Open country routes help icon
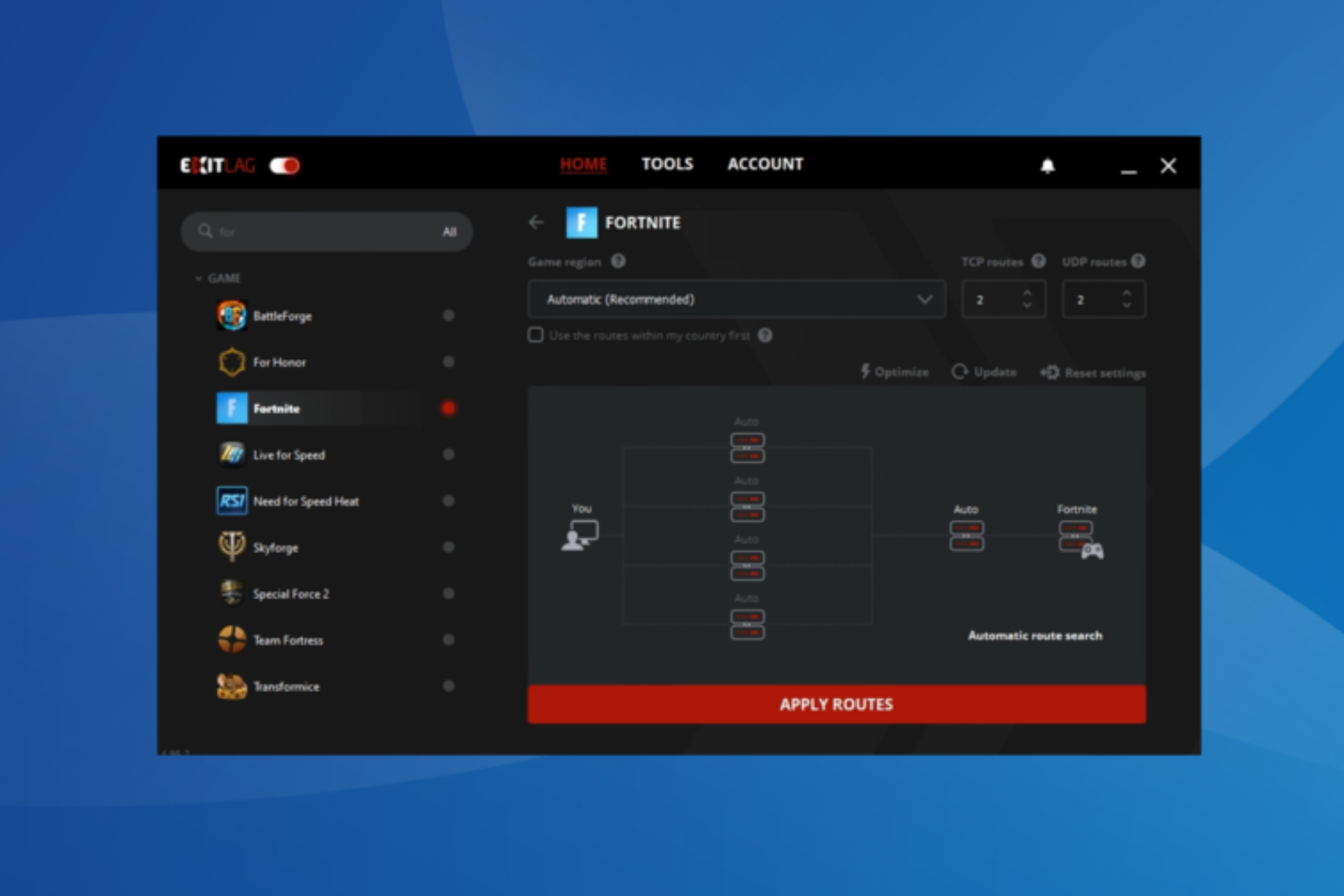The height and width of the screenshot is (896, 1344). pyautogui.click(x=765, y=335)
